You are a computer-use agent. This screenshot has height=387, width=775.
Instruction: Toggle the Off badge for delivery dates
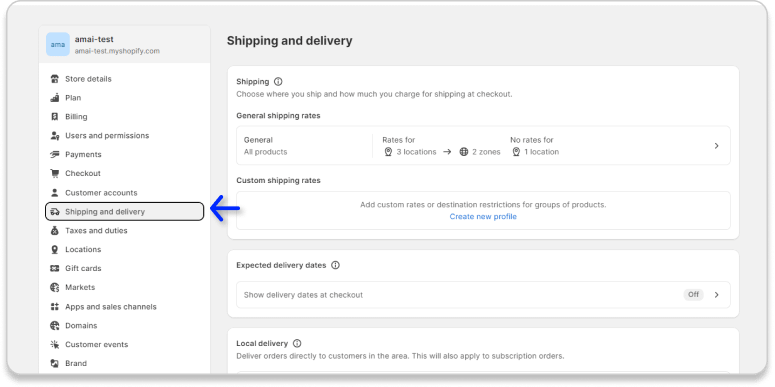[693, 295]
